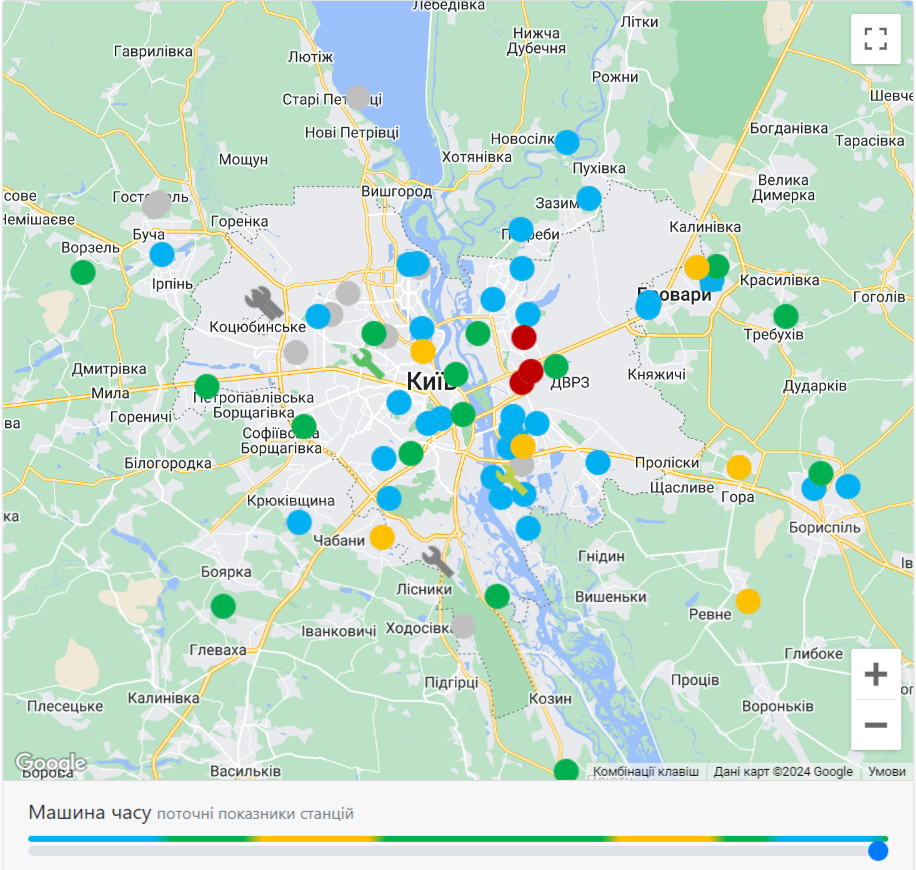Select the gray station marker at Гостомель
This screenshot has height=870, width=916.
(156, 204)
